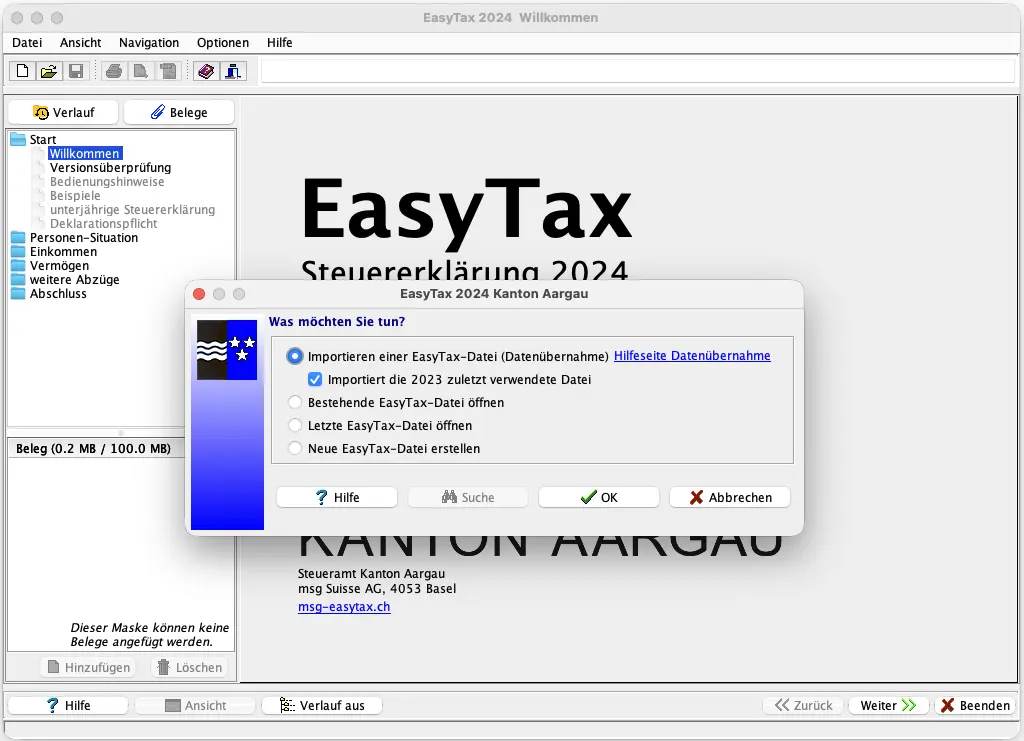Viewport: 1024px width, 741px height.
Task: Select Versionsüberprüfung in the sidebar
Action: coord(109,167)
